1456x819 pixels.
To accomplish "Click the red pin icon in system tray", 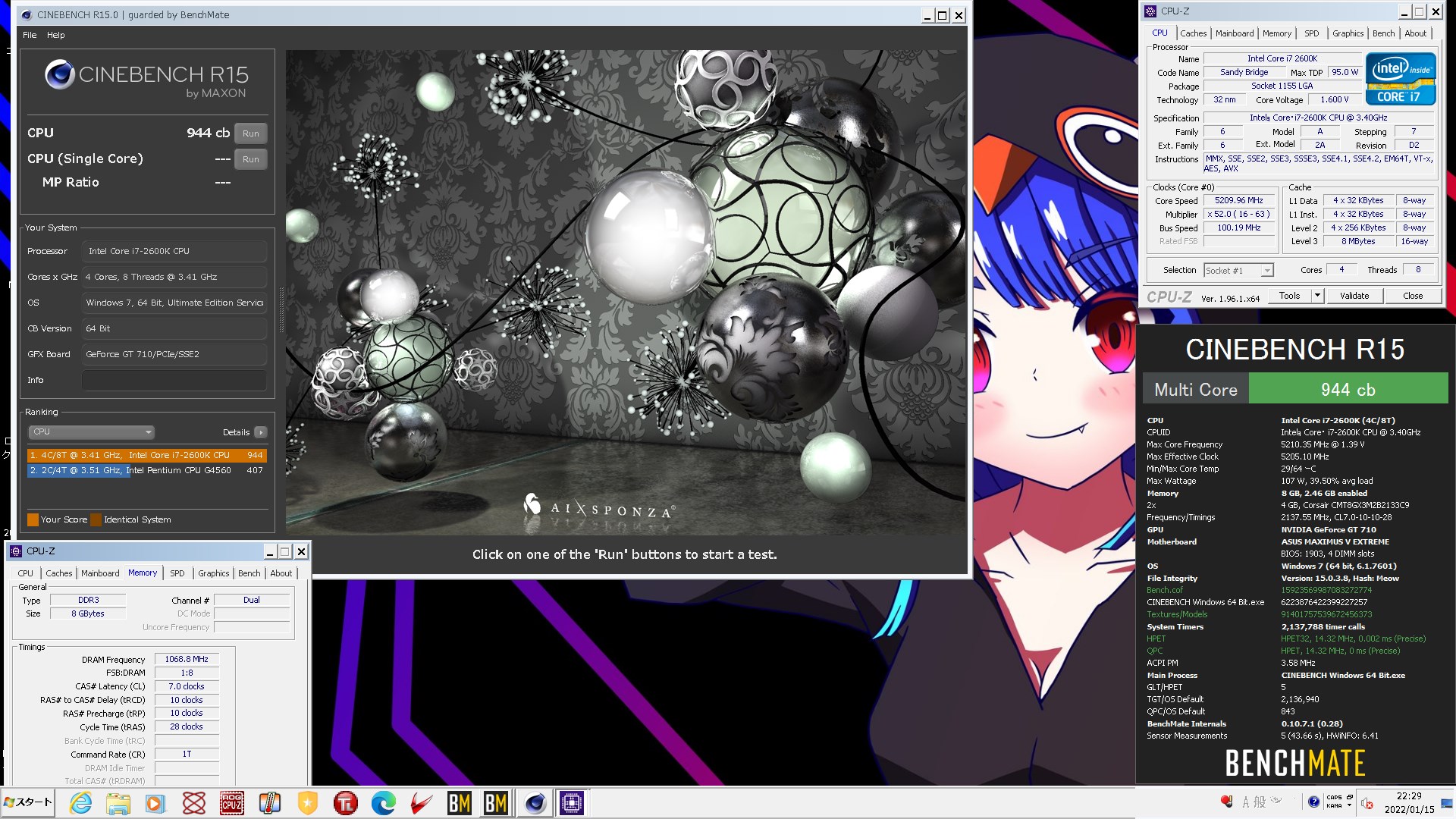I will click(x=1225, y=802).
